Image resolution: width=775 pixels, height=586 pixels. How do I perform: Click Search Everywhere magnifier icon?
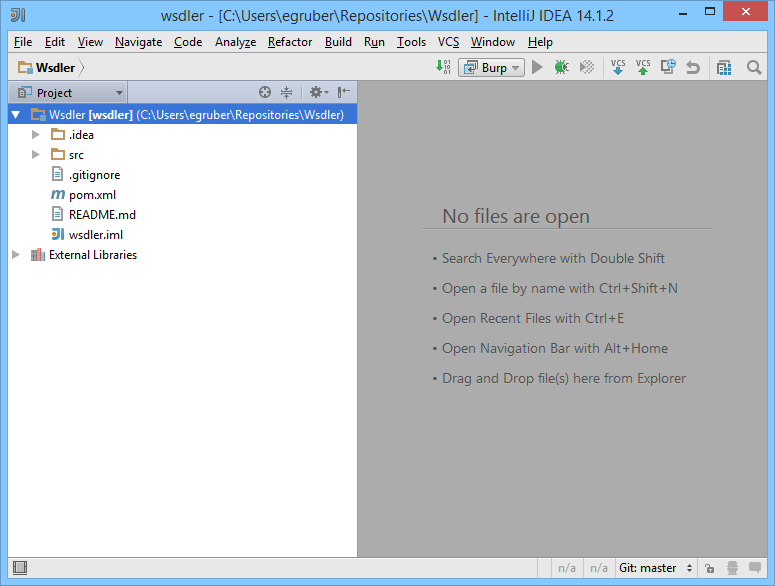[754, 67]
